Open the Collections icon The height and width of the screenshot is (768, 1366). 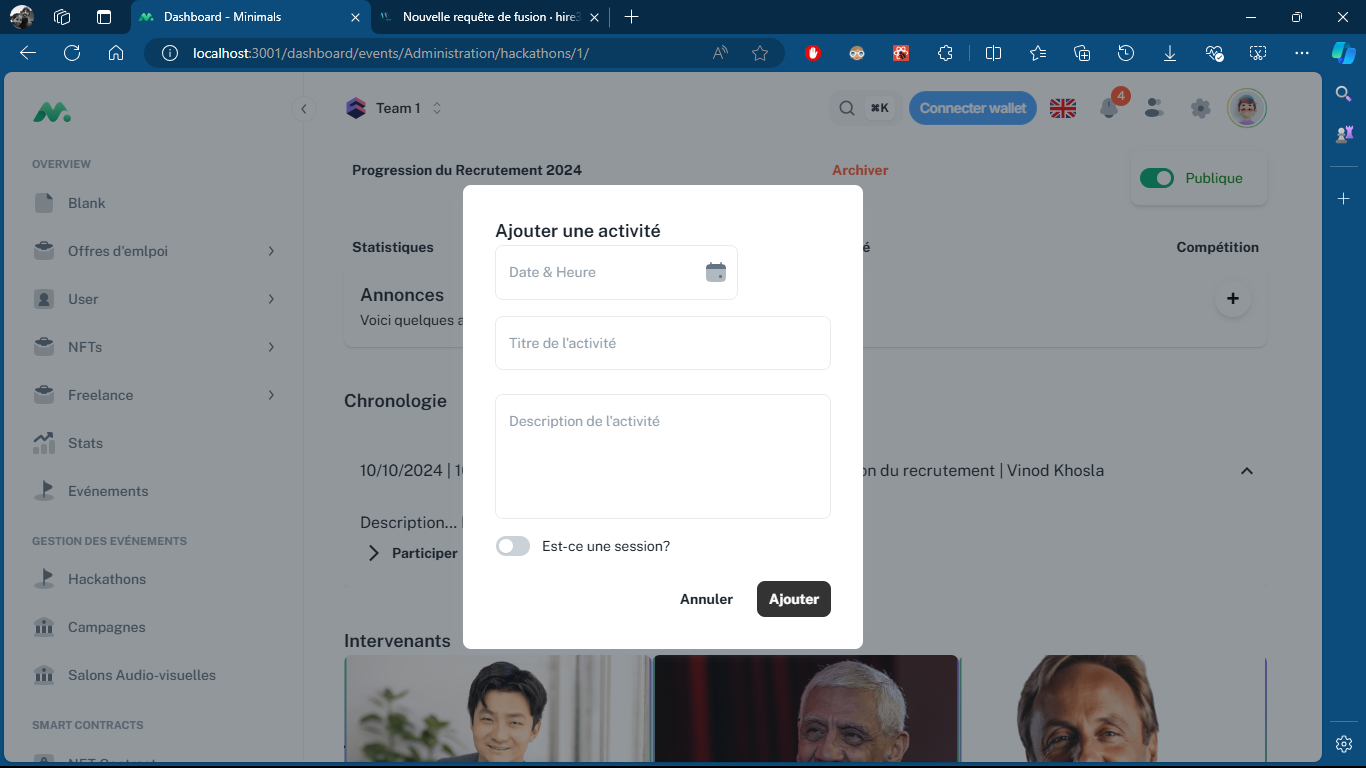(1081, 53)
